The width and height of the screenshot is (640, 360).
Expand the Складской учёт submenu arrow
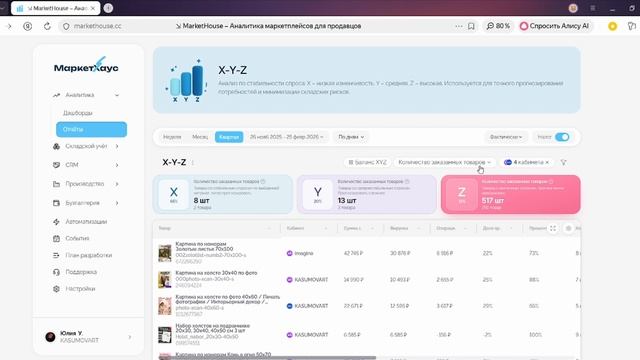(x=117, y=146)
